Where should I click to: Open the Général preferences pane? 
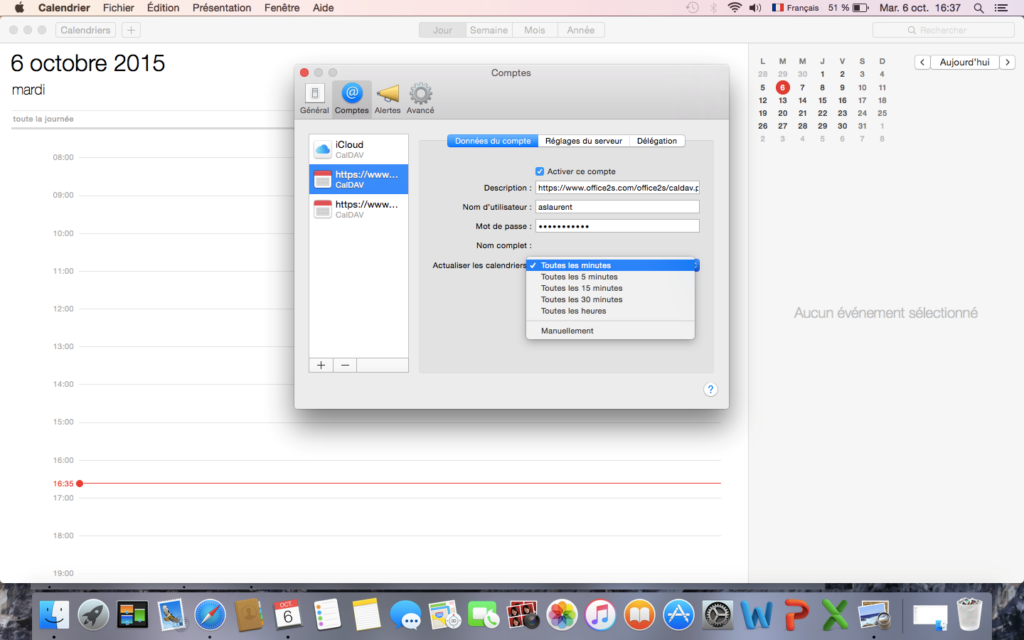314,98
